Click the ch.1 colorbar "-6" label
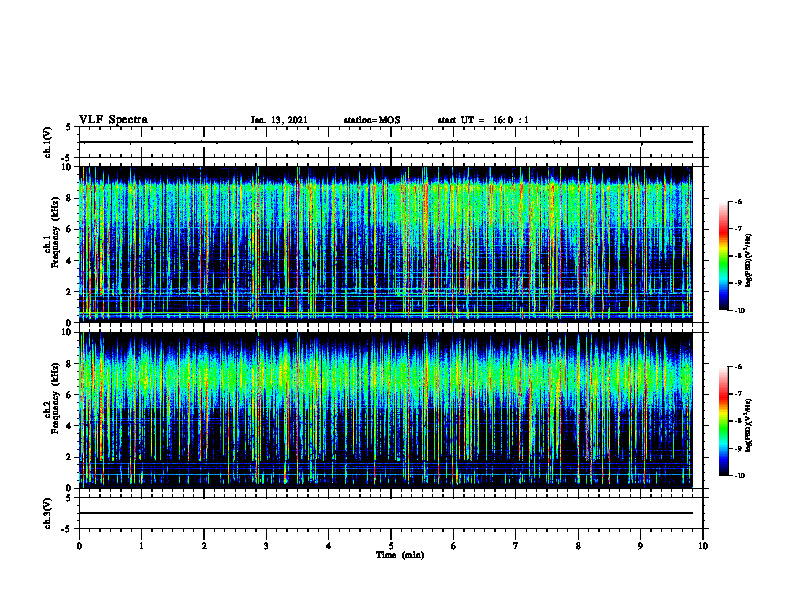This screenshot has height=612, width=792. (738, 201)
